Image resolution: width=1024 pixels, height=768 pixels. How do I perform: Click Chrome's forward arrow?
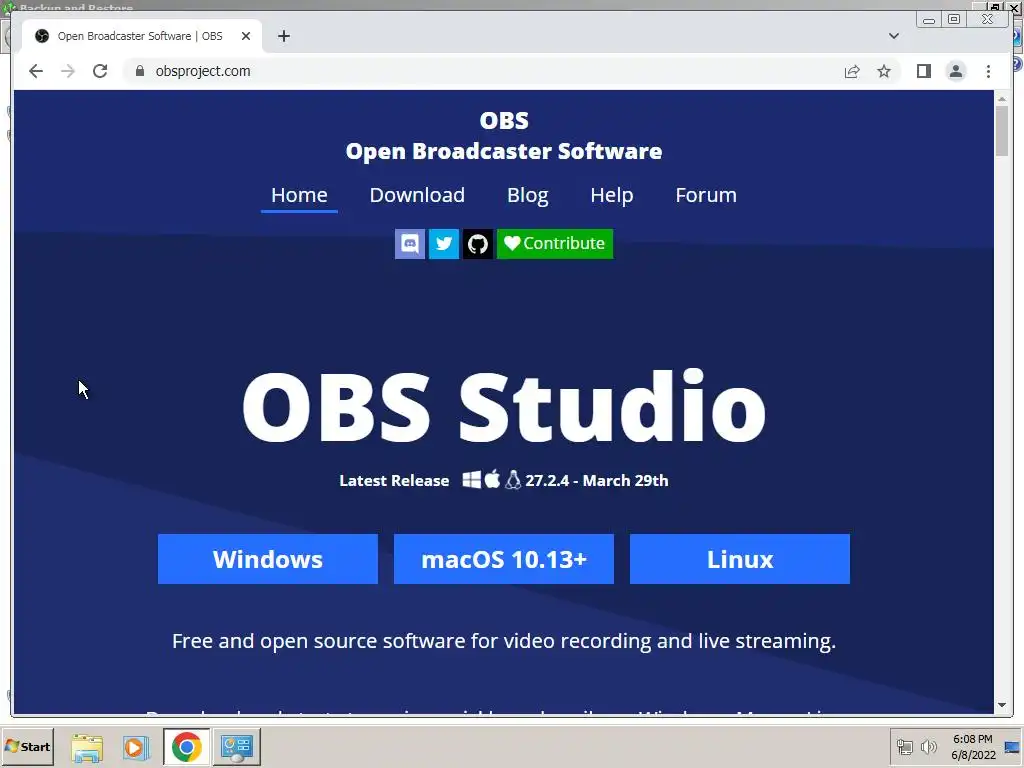click(x=68, y=71)
